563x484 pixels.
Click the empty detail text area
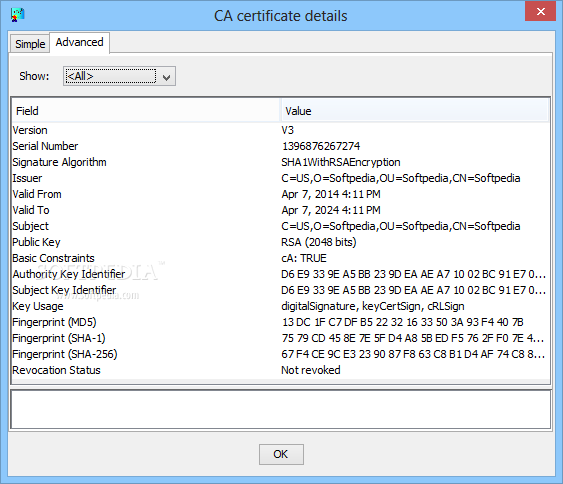(281, 409)
